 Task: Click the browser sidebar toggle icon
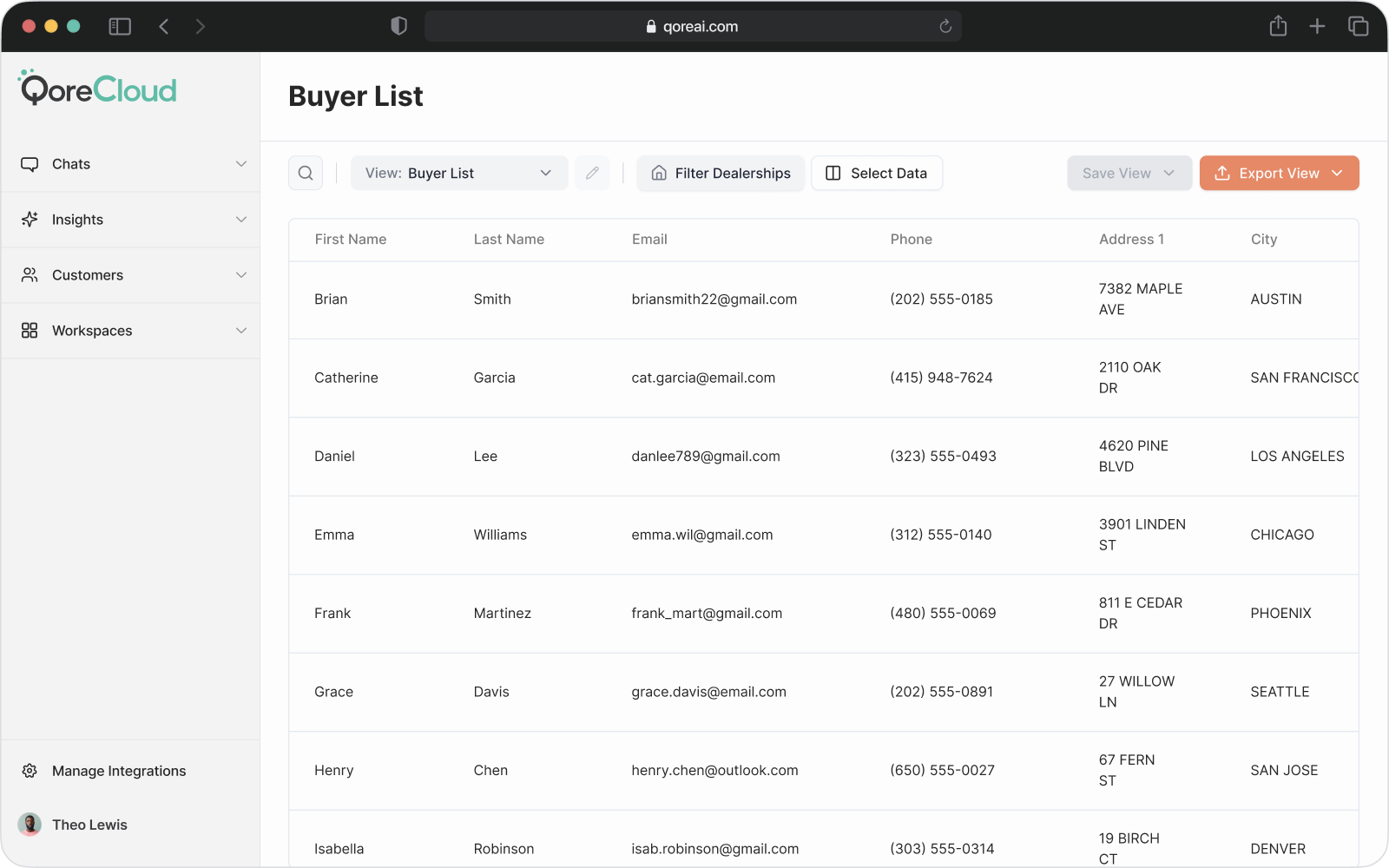point(120,27)
